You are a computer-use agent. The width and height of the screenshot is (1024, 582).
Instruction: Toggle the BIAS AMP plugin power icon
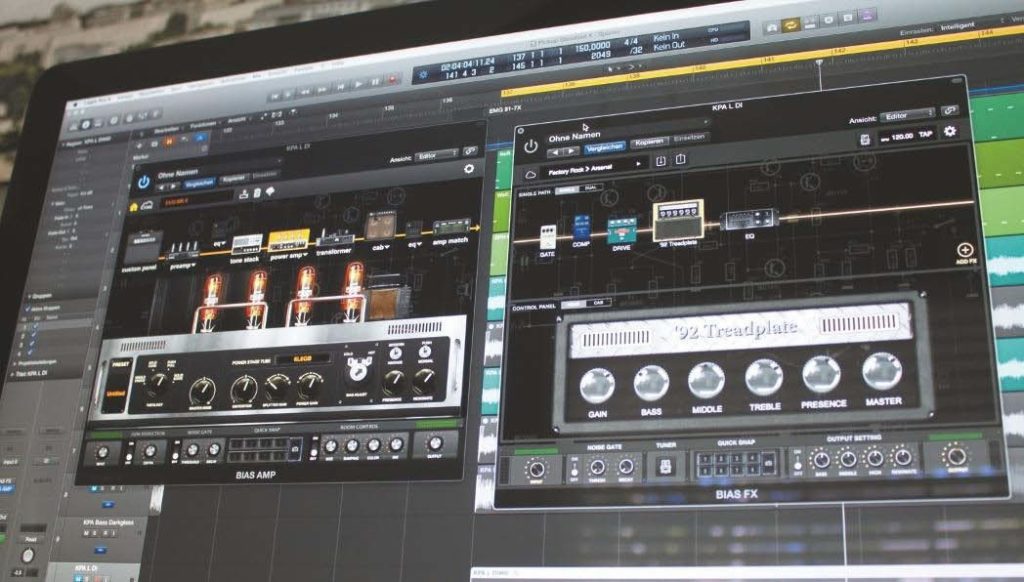(x=144, y=182)
